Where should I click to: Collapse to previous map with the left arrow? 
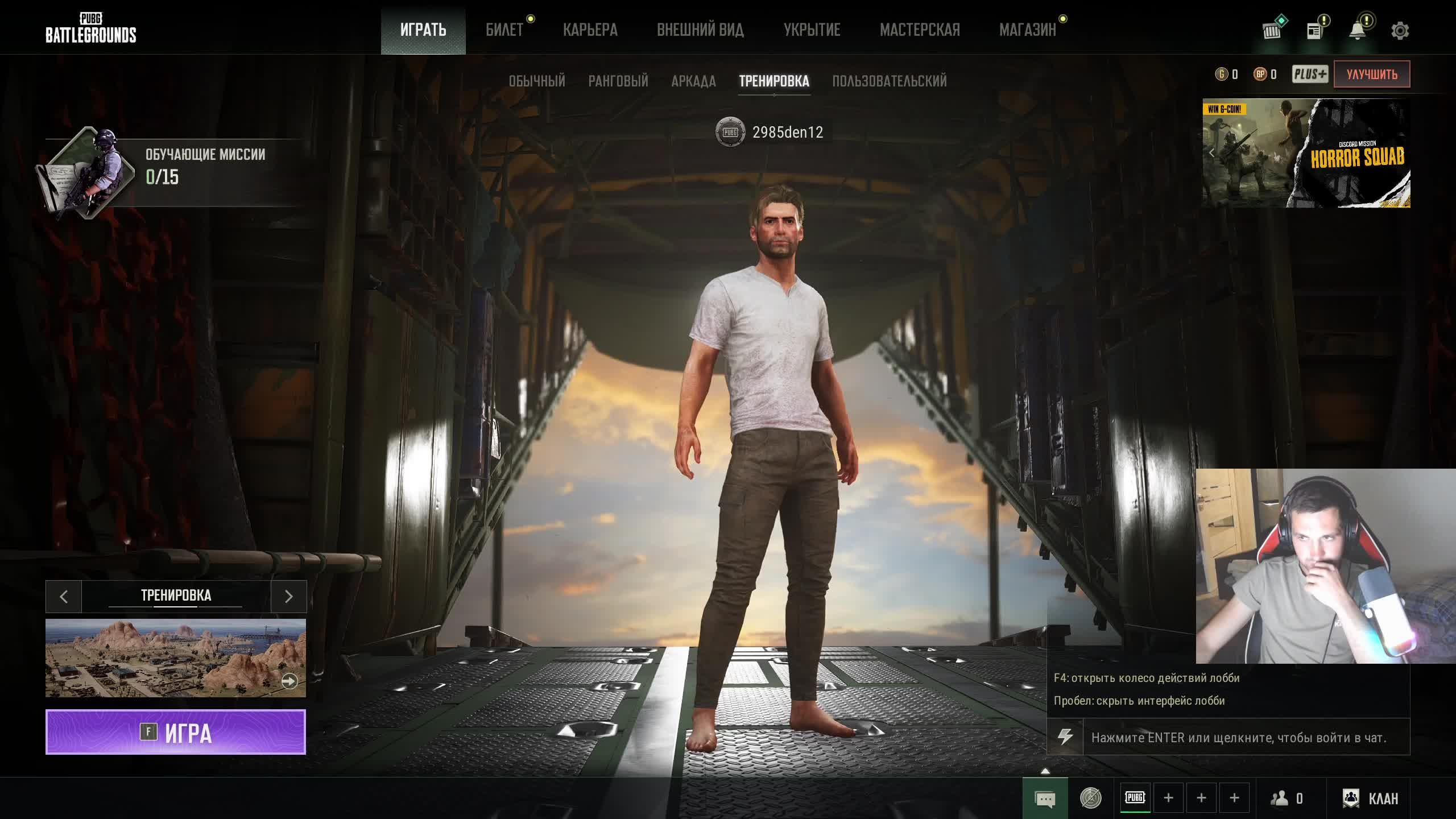point(63,597)
